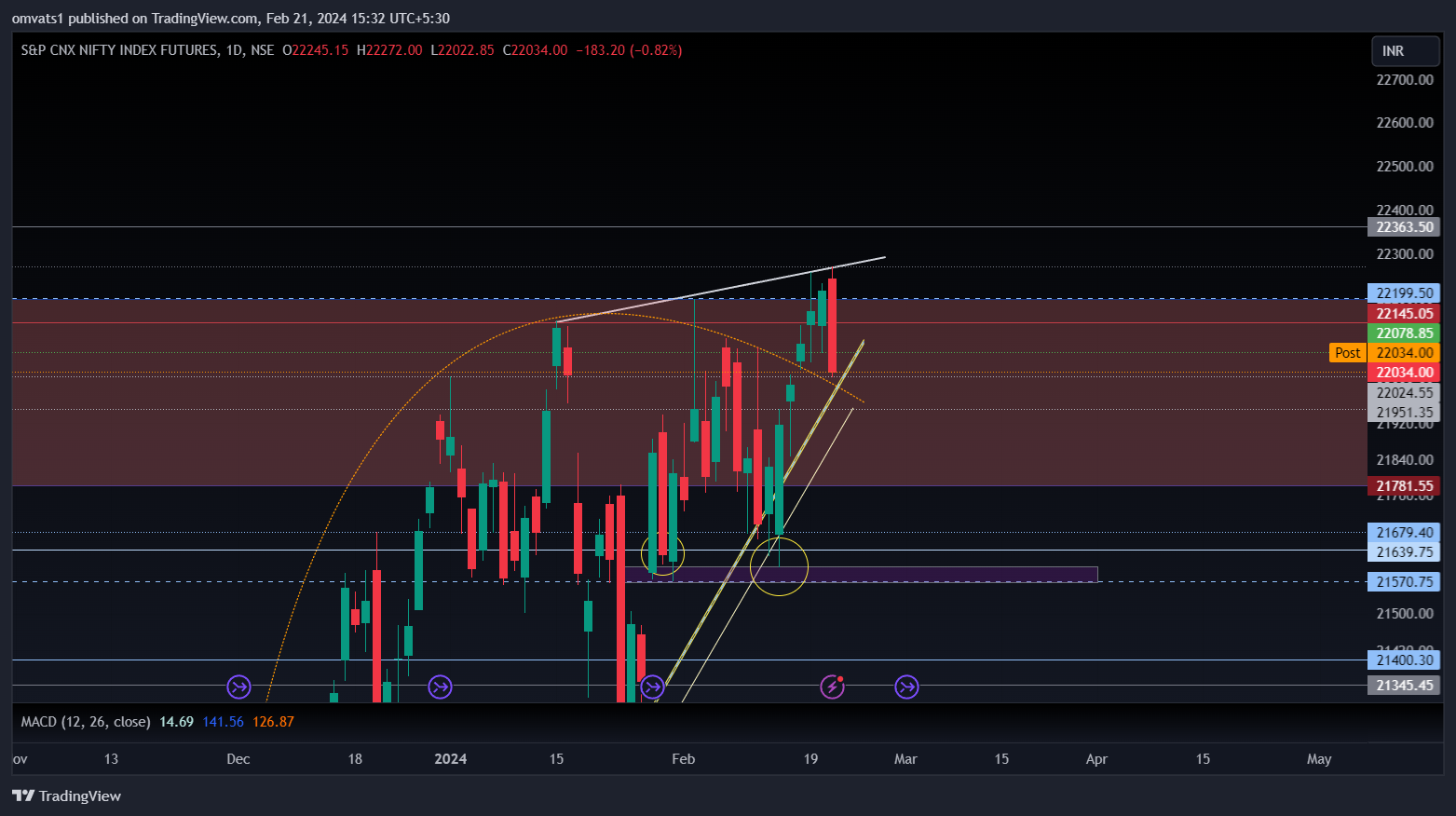The image size is (1456, 816).
Task: Click the 21639.75 blue price label
Action: [x=1404, y=552]
